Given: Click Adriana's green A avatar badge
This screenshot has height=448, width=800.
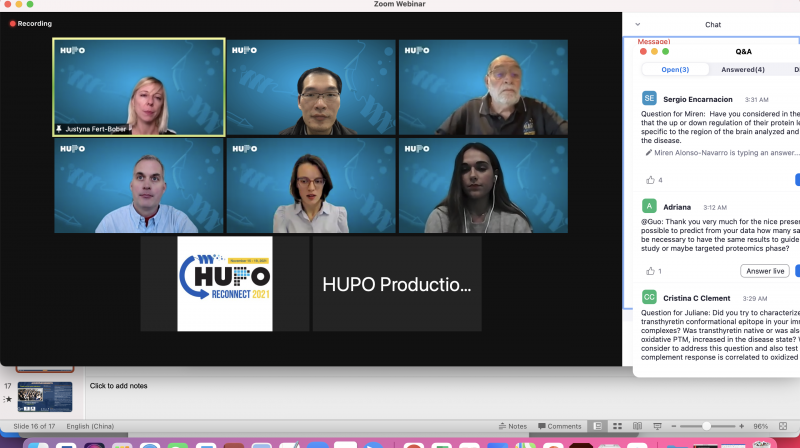Looking at the screenshot, I should [x=649, y=206].
